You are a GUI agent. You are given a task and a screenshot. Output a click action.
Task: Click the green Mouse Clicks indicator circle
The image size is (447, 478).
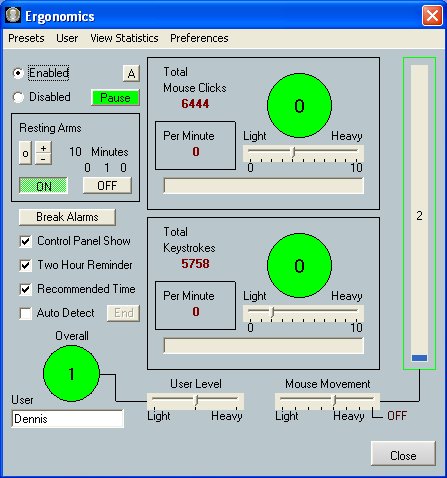pyautogui.click(x=299, y=106)
